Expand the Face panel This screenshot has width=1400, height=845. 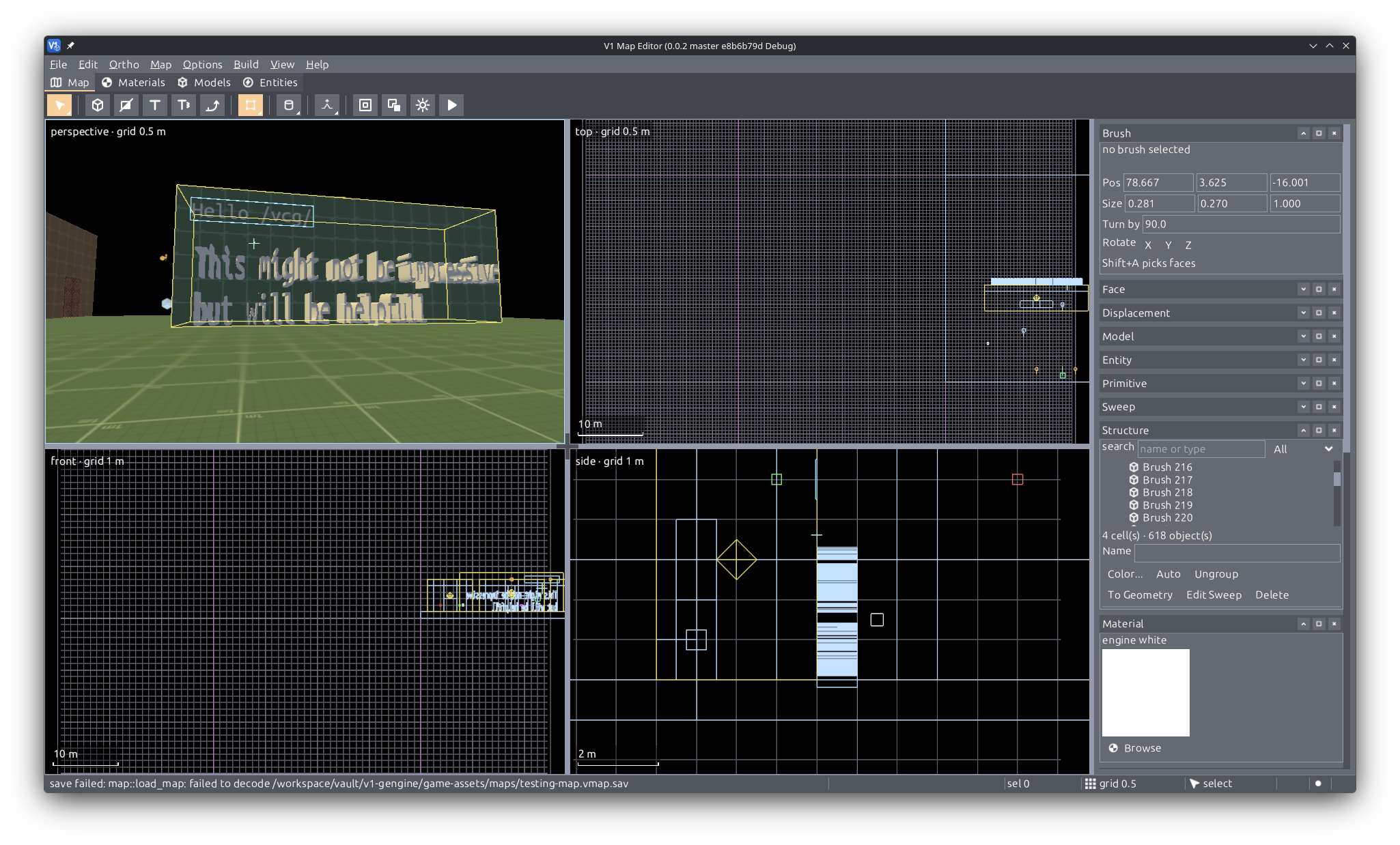[1303, 289]
